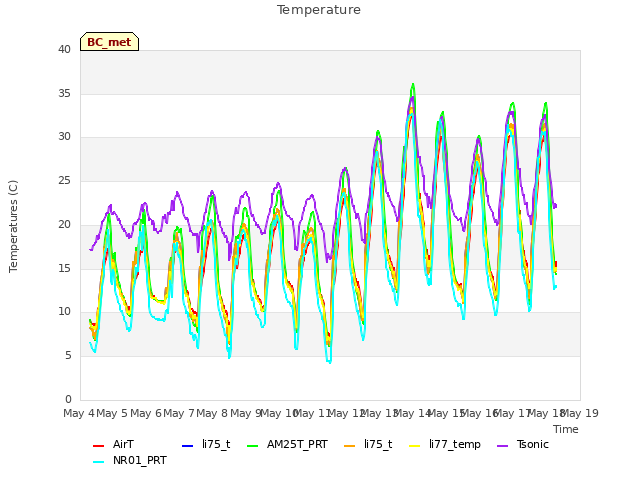
Task: Toggle li75_t label beside the blue swatch
Action: coord(216,444)
